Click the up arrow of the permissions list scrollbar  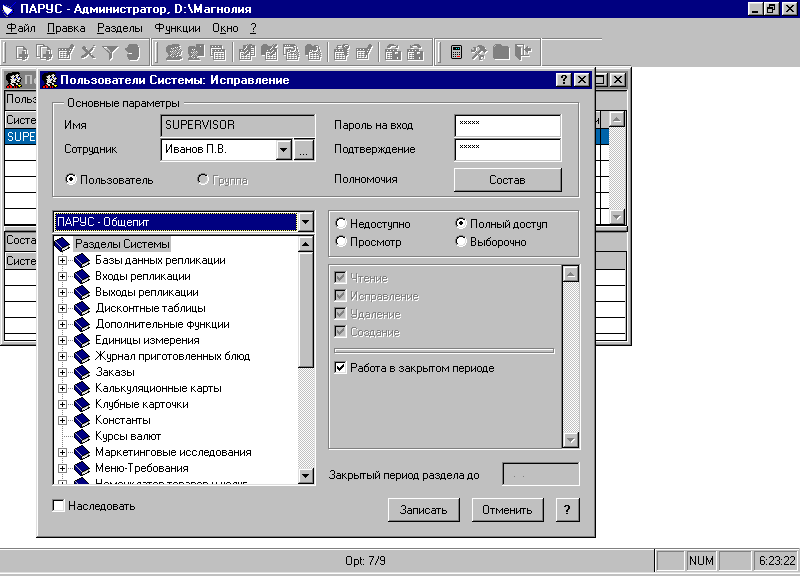click(x=570, y=274)
